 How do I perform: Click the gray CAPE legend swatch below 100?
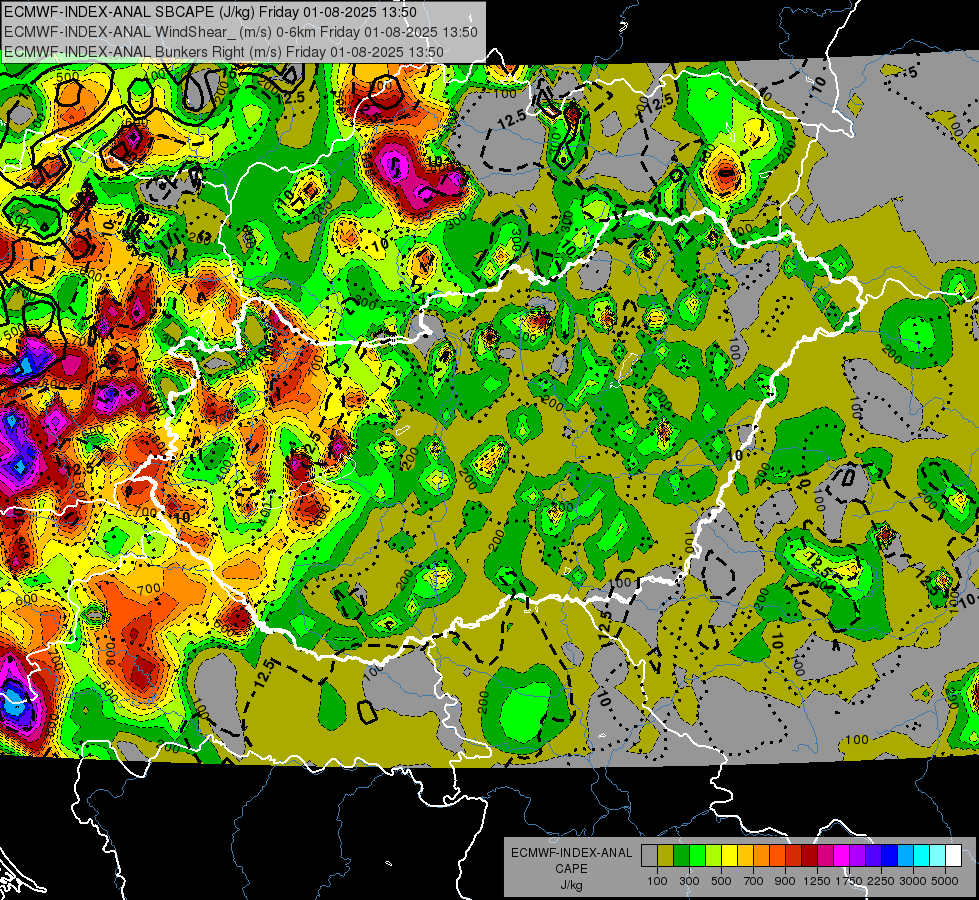(x=649, y=855)
